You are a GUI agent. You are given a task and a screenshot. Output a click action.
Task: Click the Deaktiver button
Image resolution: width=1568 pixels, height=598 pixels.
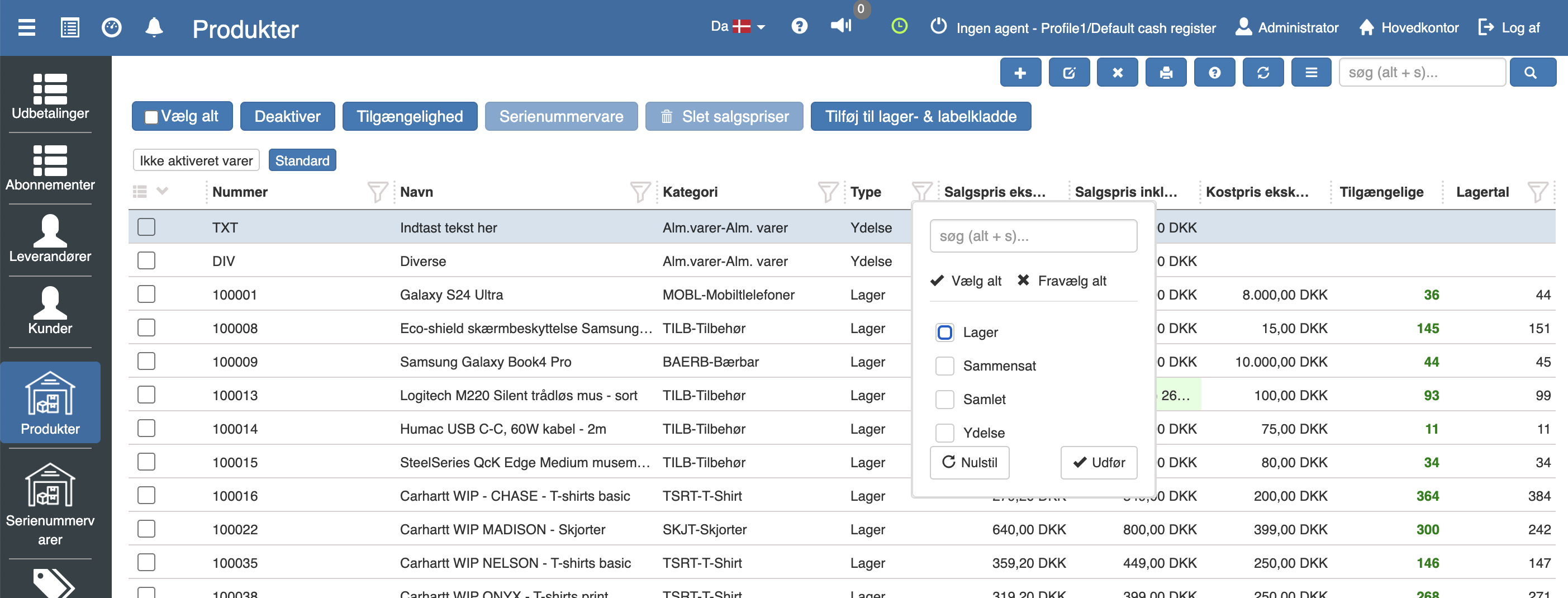coord(287,116)
